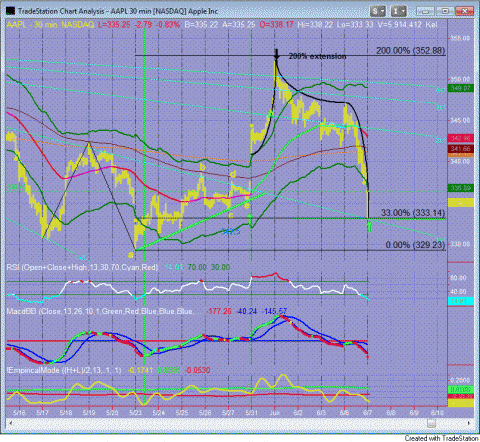Click the AAPL - 30 min NASDAQ status text
Screen dimensions: 480x442
point(50,25)
